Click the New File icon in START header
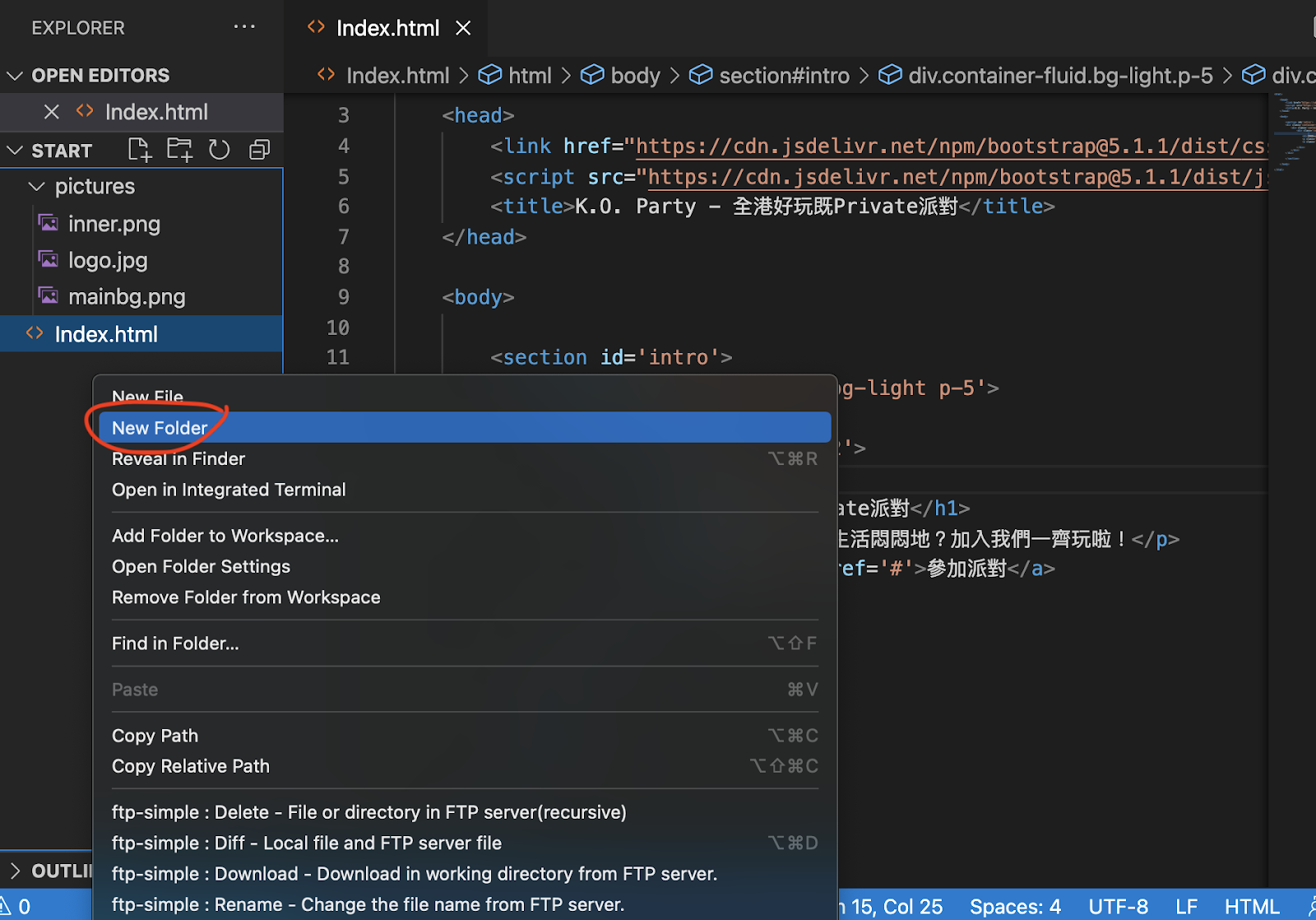The image size is (1316, 920). 140,150
